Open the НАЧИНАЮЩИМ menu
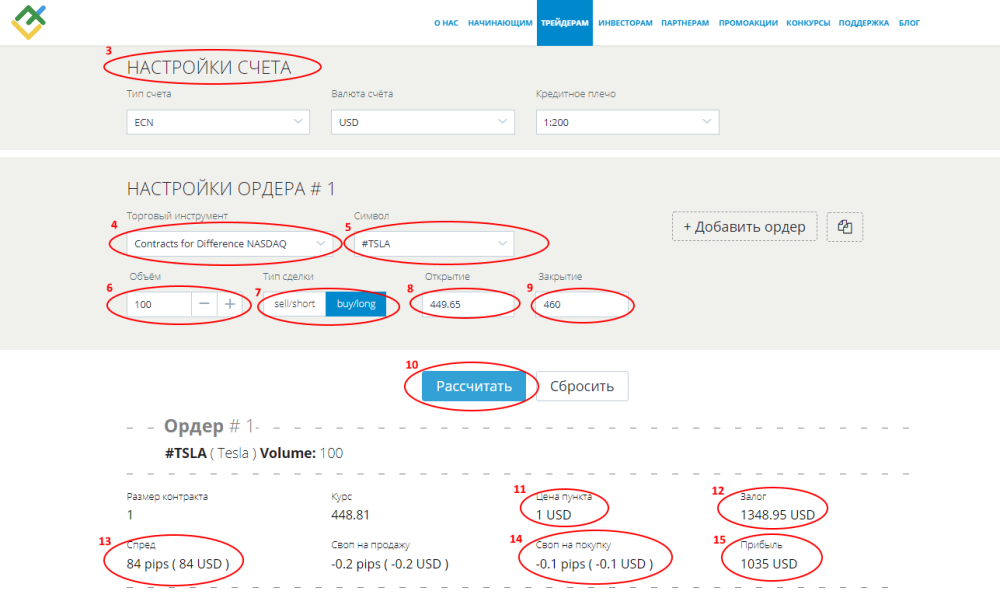 tap(500, 23)
